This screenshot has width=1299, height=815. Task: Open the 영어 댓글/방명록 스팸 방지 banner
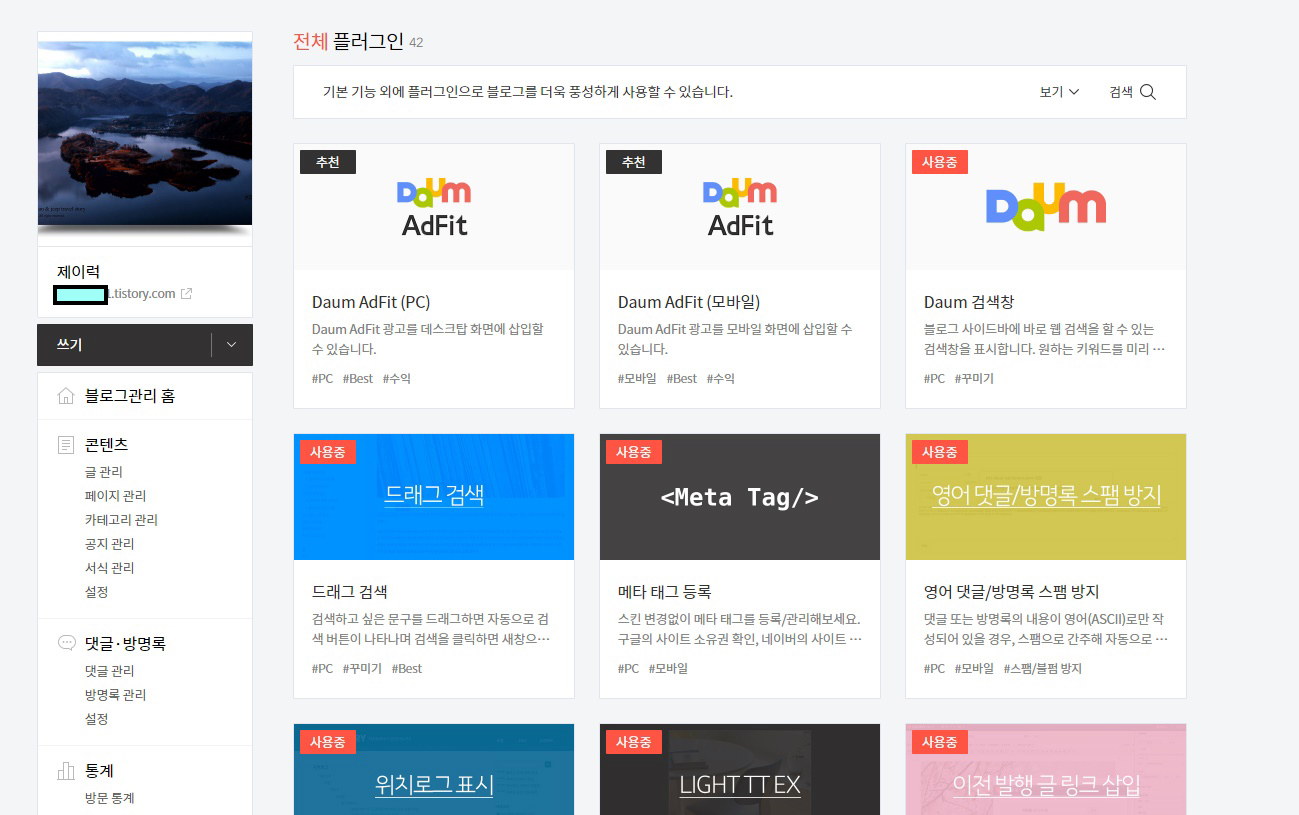(1046, 497)
